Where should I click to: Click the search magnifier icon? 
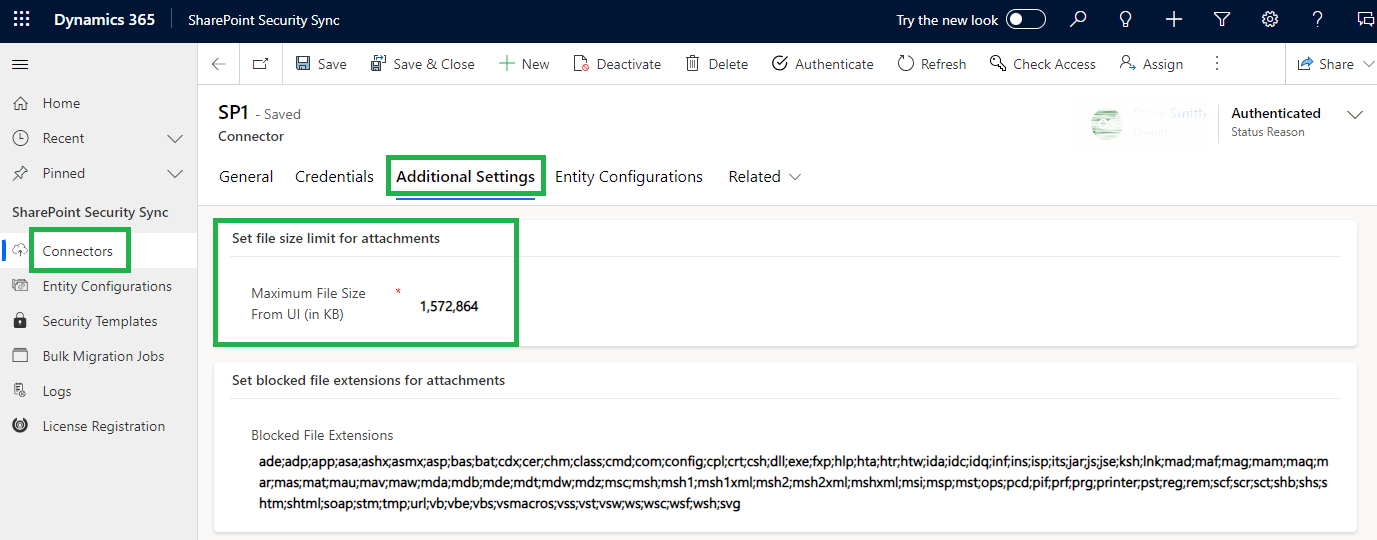[x=1078, y=20]
